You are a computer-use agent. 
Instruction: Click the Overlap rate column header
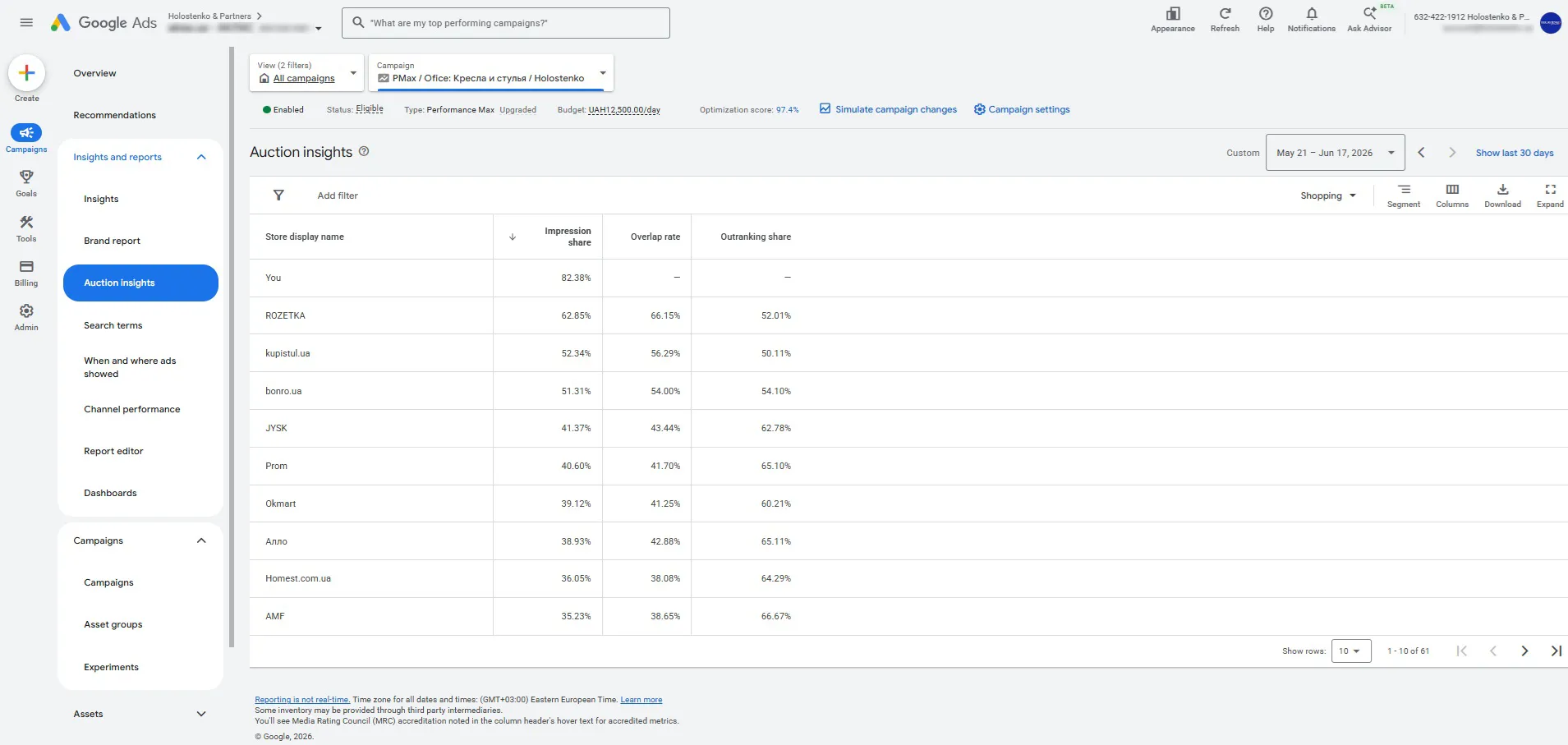coord(655,237)
